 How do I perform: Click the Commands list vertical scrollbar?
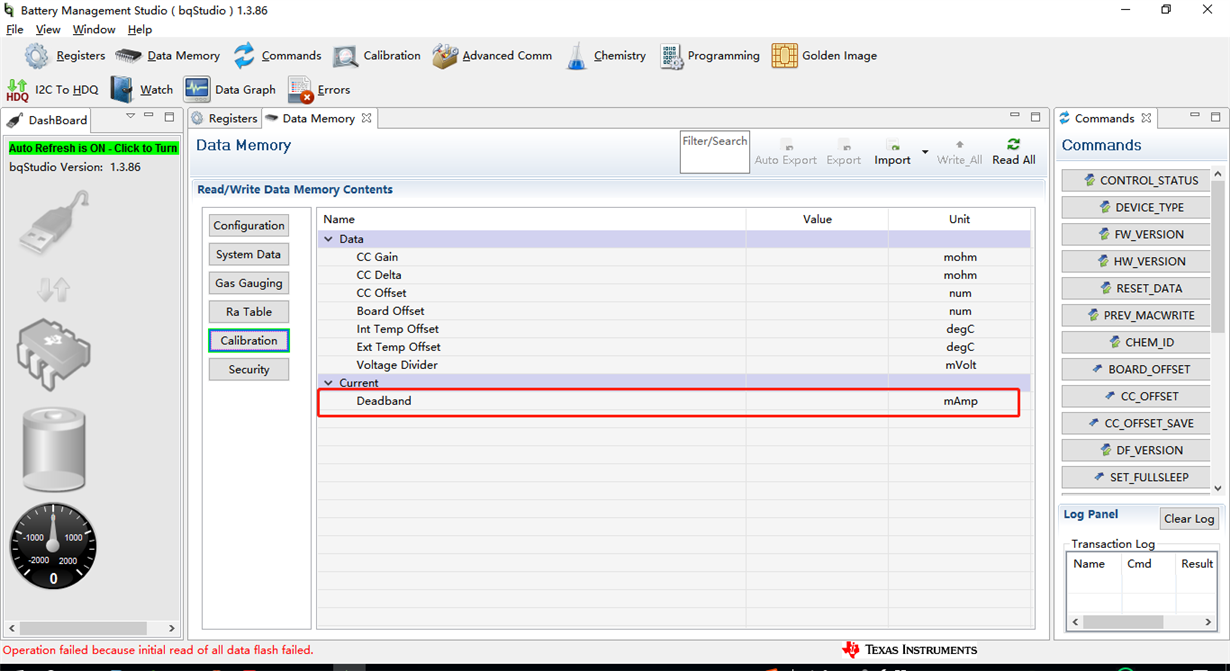click(1217, 332)
